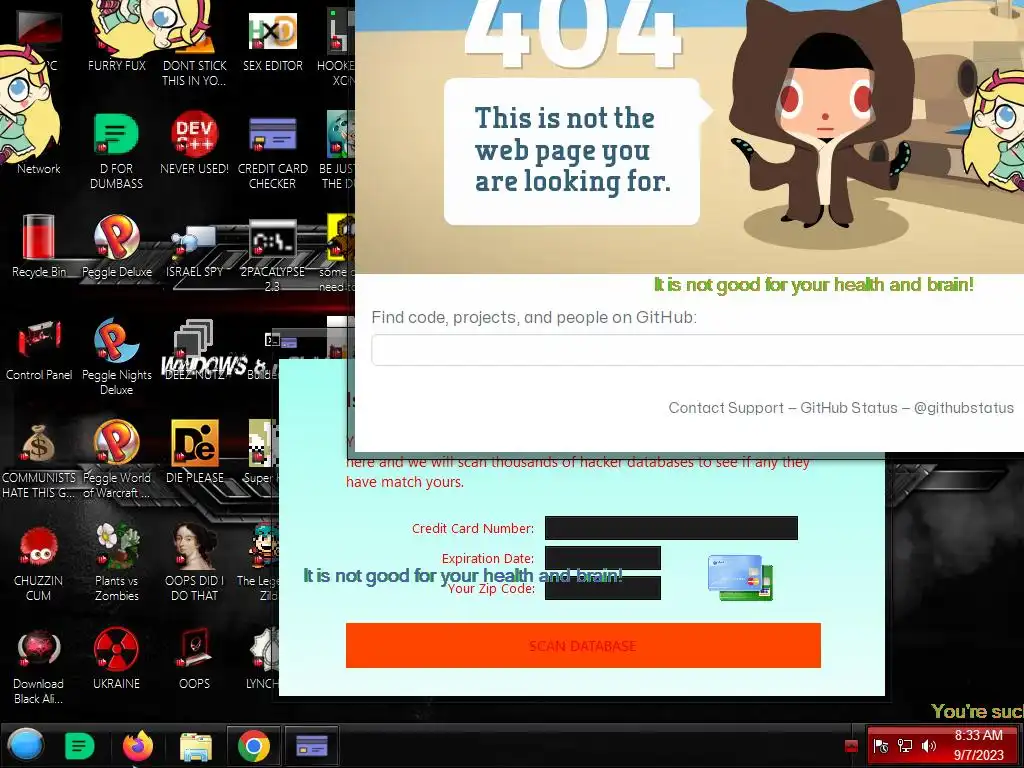1024x768 pixels.
Task: Switch to the credit card app taskbar button
Action: click(x=312, y=746)
